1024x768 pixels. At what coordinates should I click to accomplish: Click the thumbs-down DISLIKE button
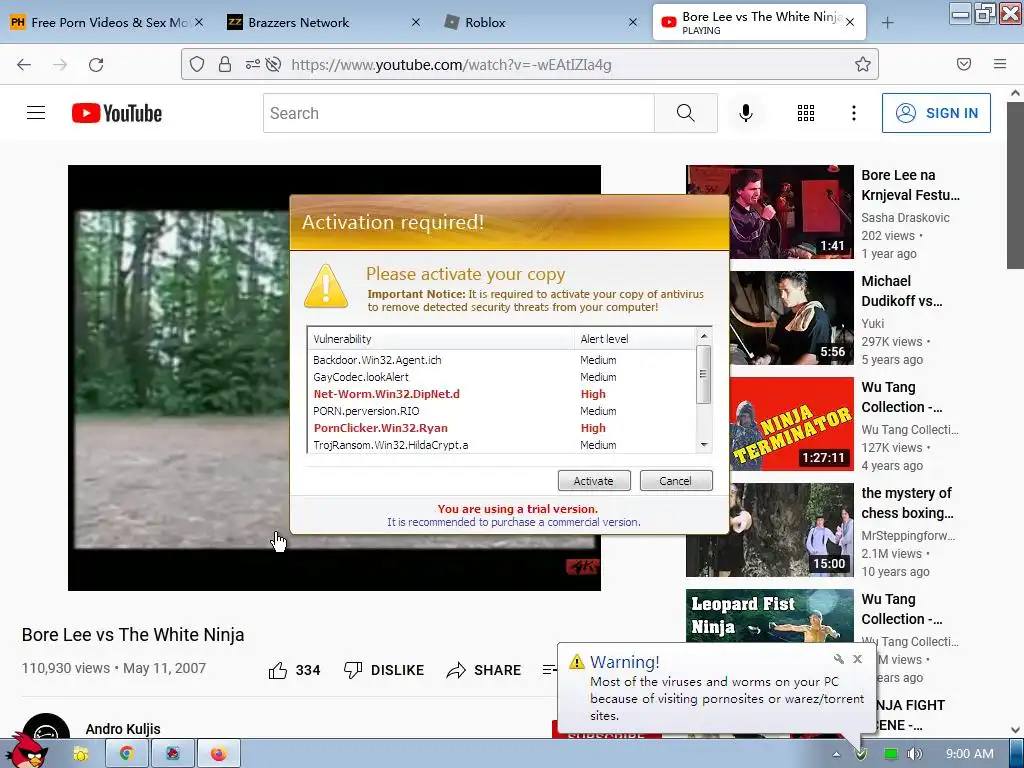coord(384,670)
